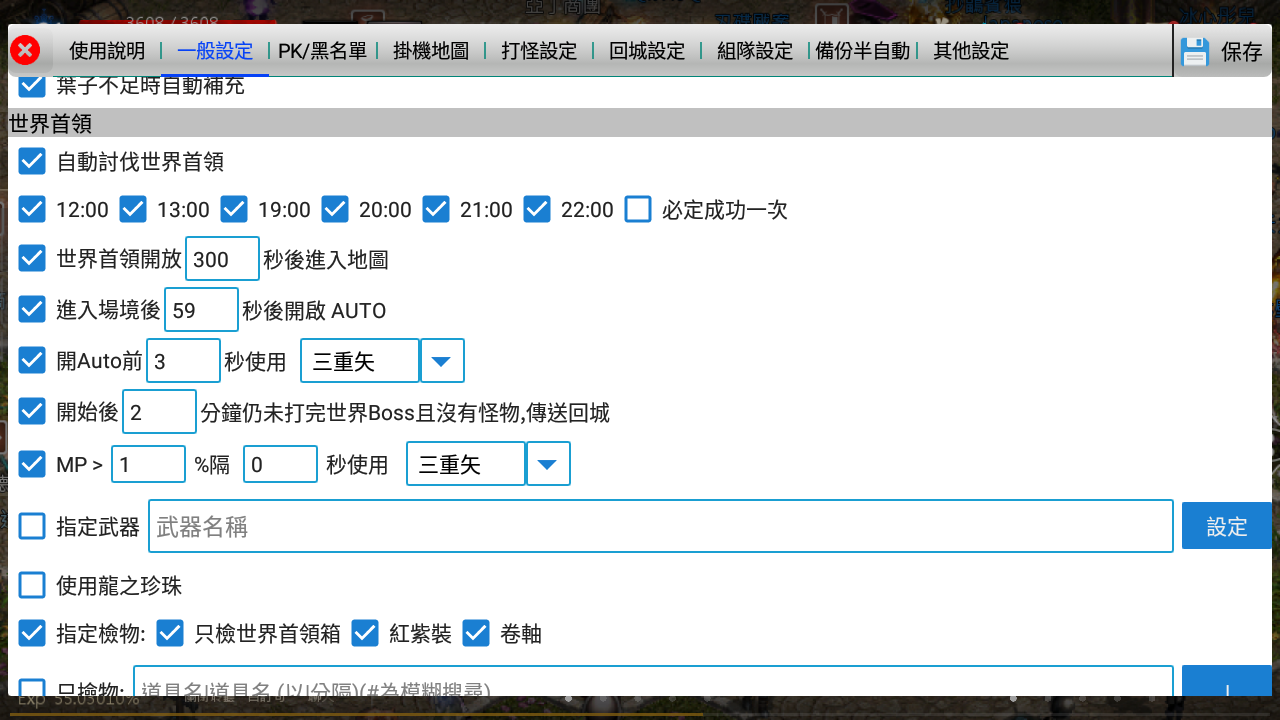This screenshot has height=720, width=1280.
Task: Toggle the 自動討伐世界首領 checkbox
Action: (31, 161)
